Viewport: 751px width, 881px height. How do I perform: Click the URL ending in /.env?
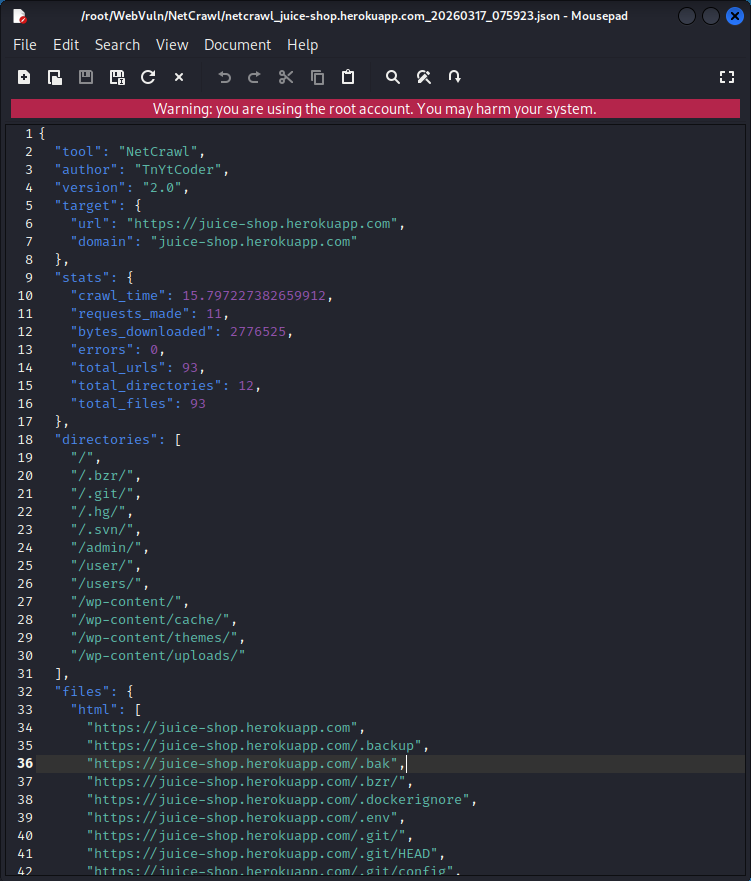tap(245, 817)
